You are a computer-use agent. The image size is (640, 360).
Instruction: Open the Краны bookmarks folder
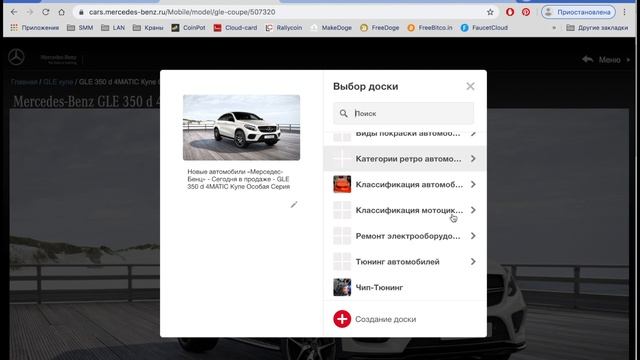pos(148,28)
